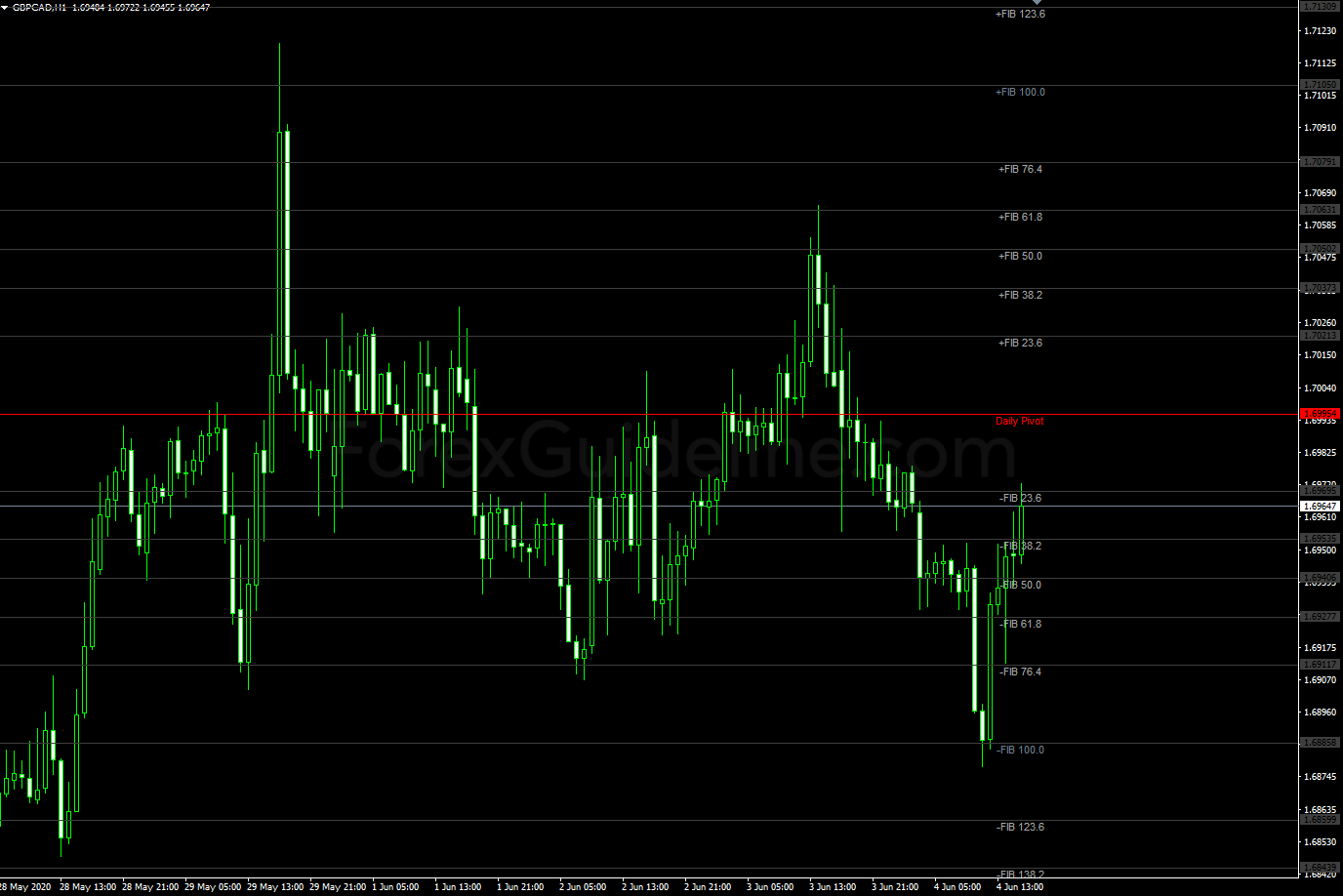Select the +FIB 76.4 label
This screenshot has height=896, width=1343.
tap(1020, 170)
